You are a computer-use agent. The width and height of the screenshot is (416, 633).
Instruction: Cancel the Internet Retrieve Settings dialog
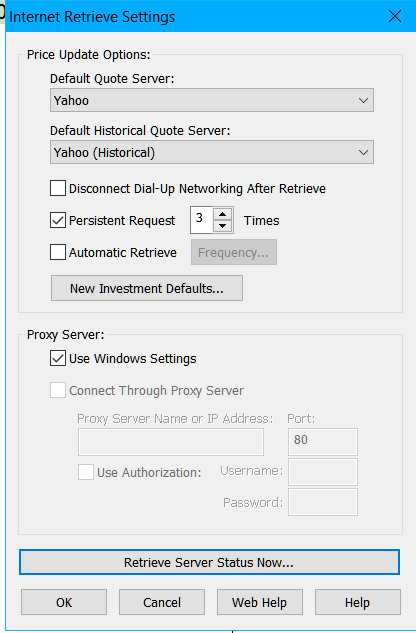162,602
